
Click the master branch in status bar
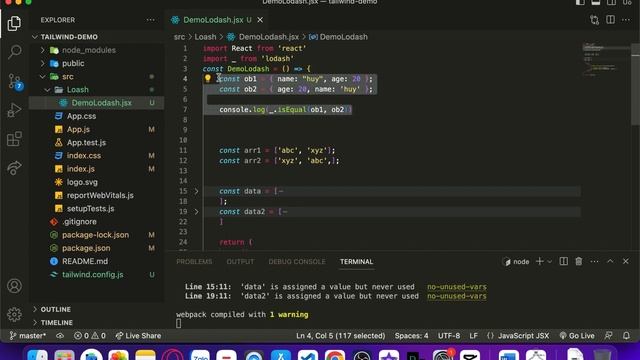28,336
